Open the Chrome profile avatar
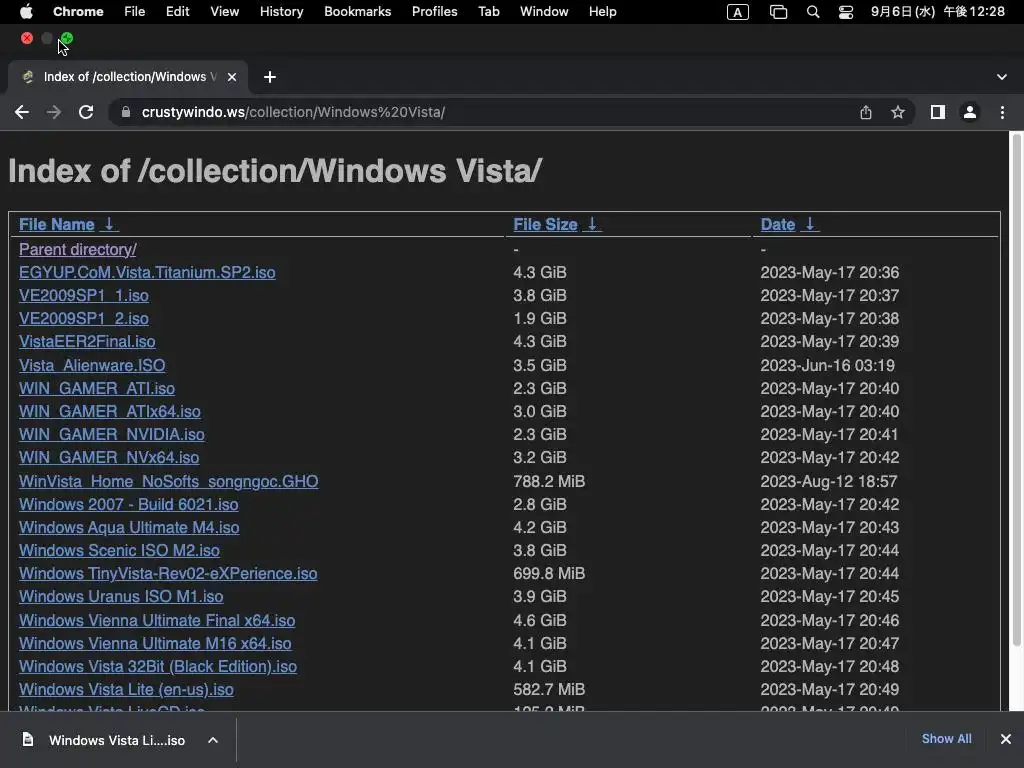The height and width of the screenshot is (768, 1024). [969, 112]
